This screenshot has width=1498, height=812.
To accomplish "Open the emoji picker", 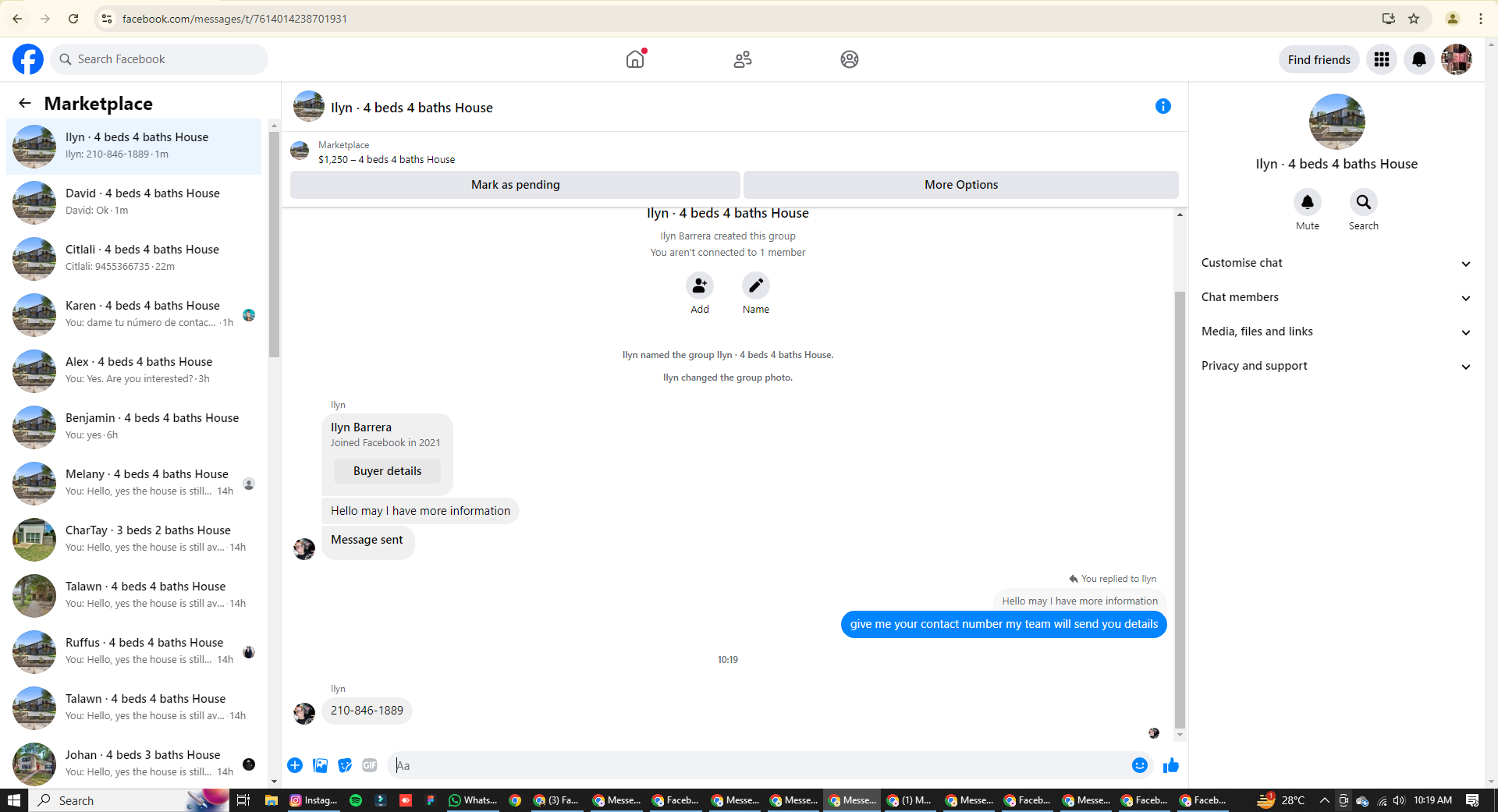I will click(x=1140, y=765).
